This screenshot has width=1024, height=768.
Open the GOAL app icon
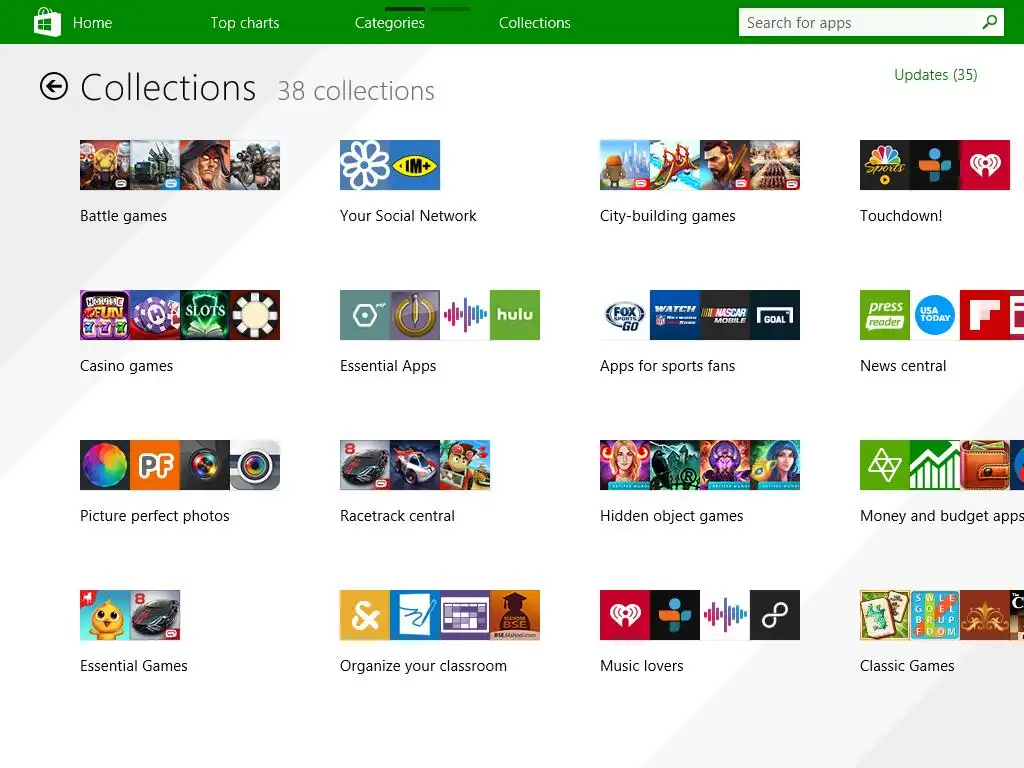pos(775,315)
